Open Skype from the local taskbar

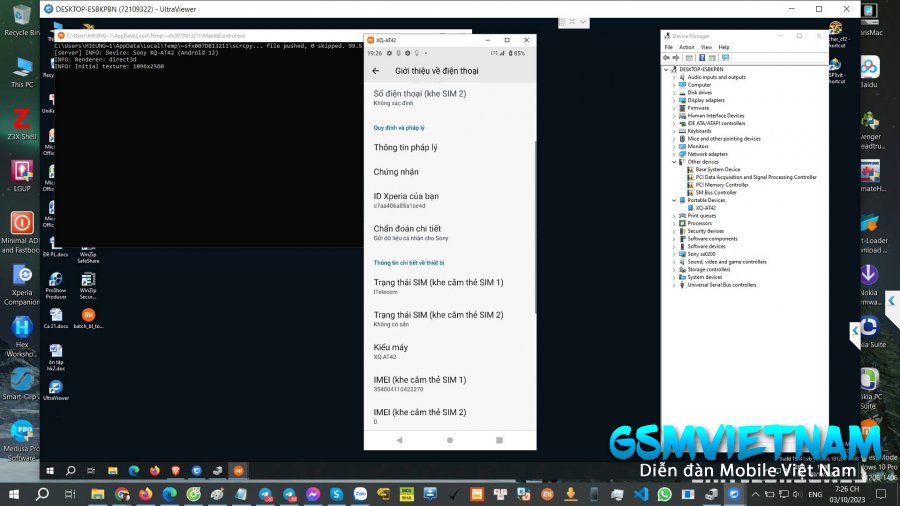336,494
